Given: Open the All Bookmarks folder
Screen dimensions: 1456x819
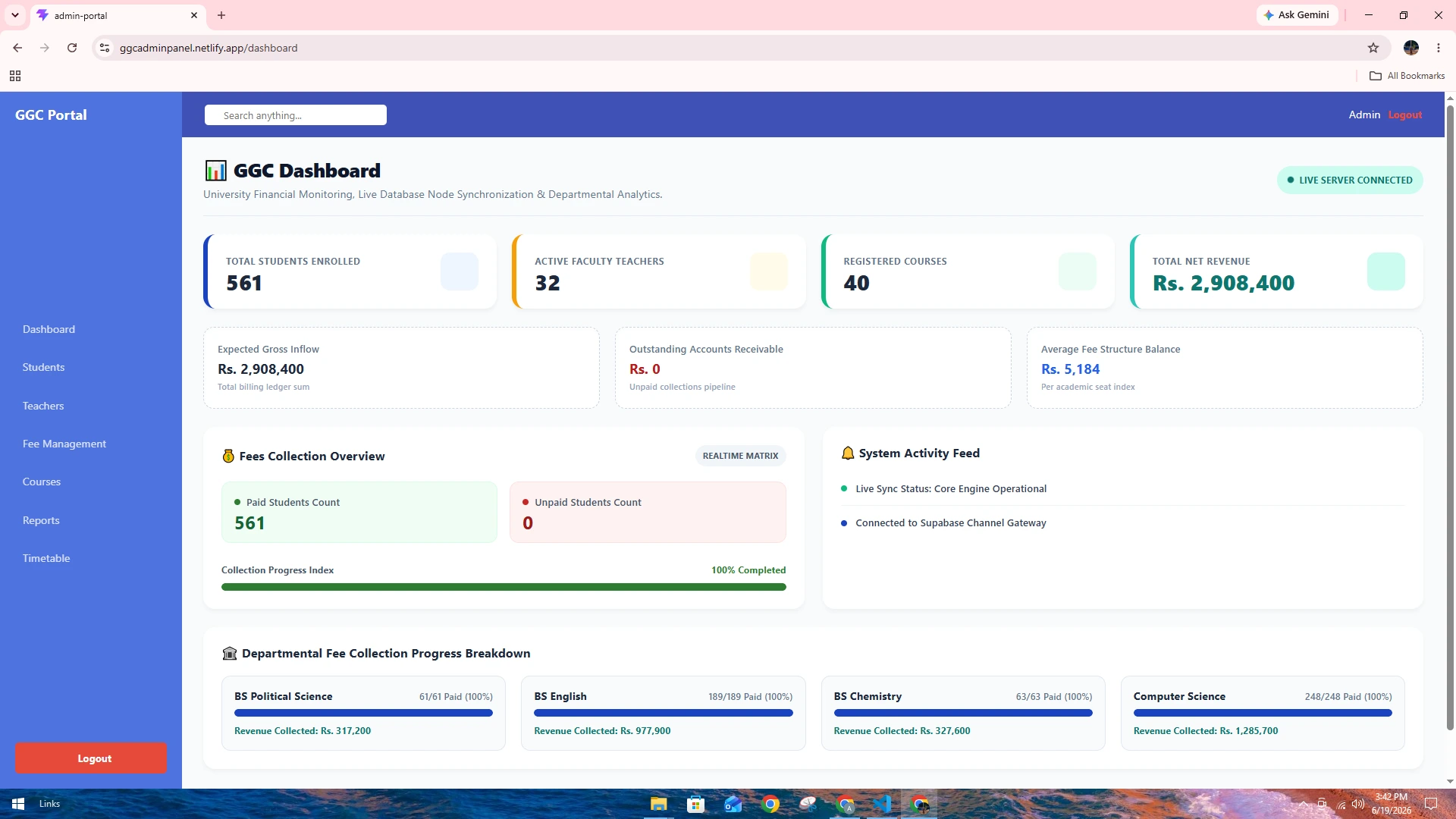Looking at the screenshot, I should pyautogui.click(x=1407, y=76).
